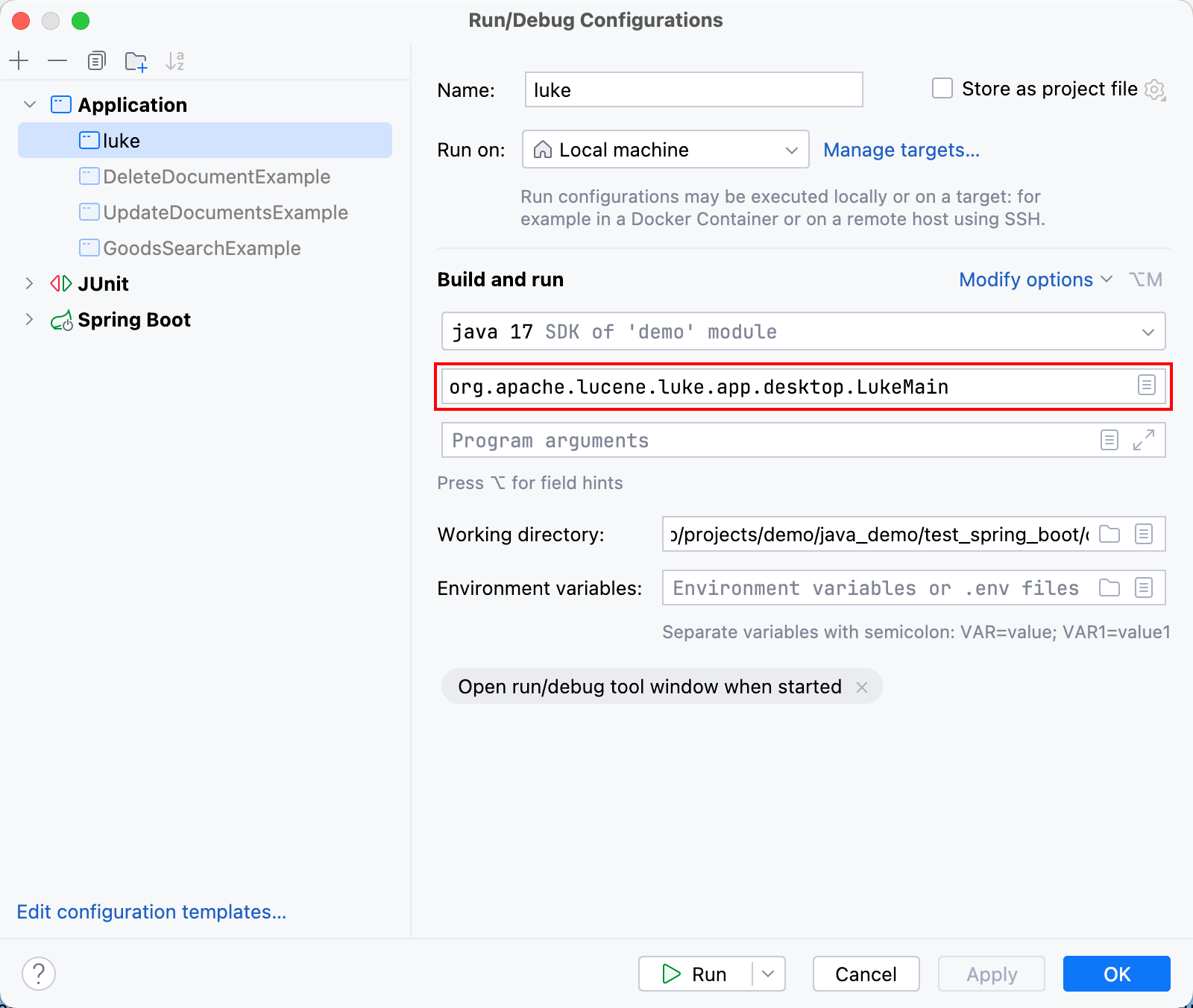Expand the Program arguments field
This screenshot has width=1193, height=1008.
[1144, 440]
